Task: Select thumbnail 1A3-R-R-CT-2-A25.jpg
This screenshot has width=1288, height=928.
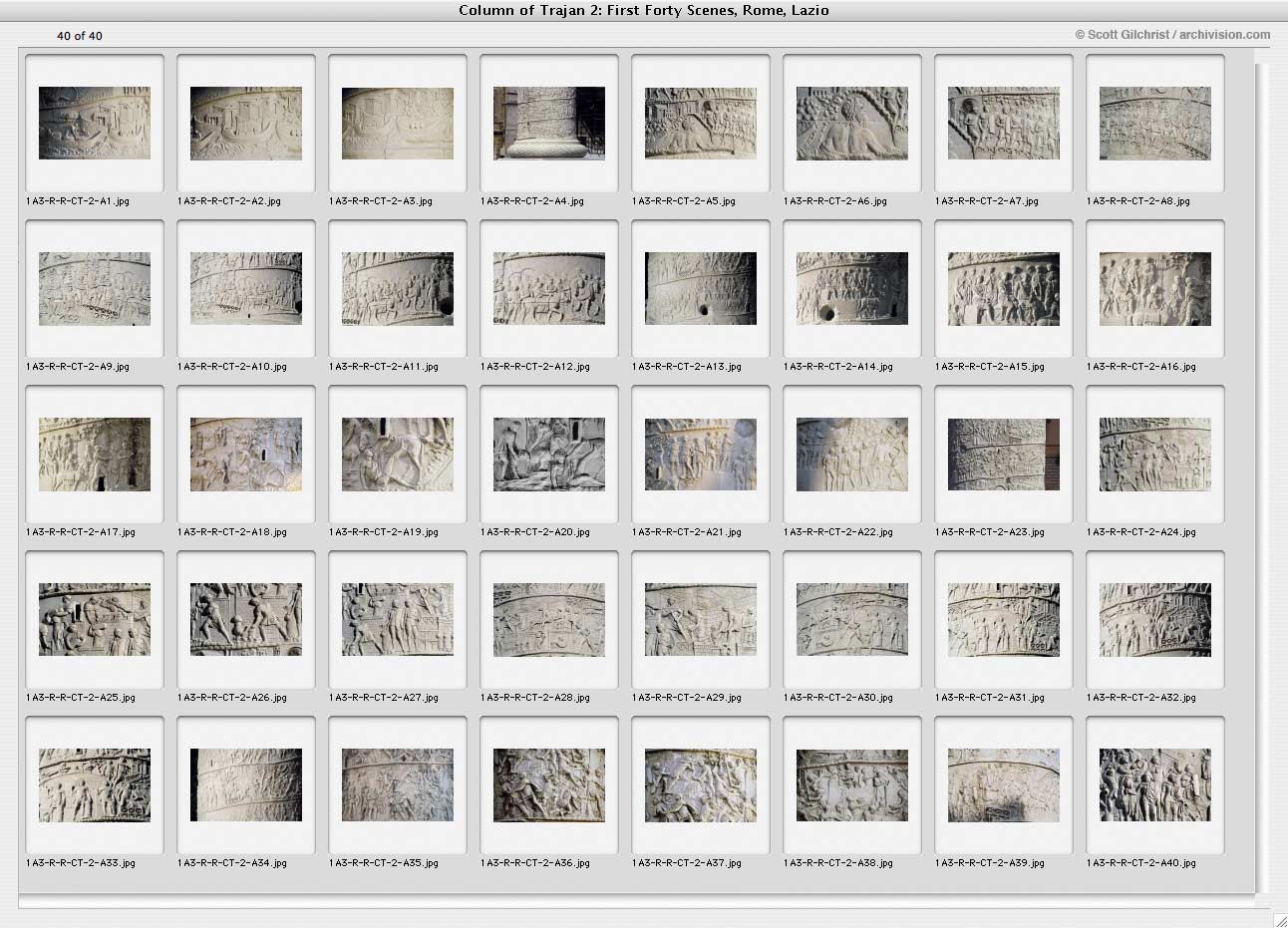Action: 95,619
